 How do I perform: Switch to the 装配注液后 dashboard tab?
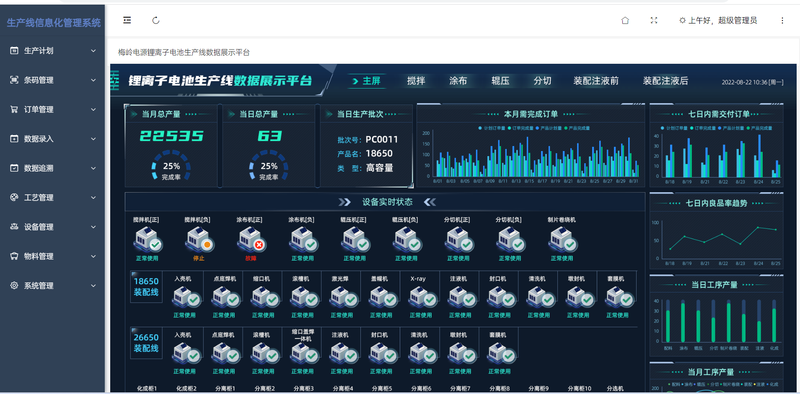(x=666, y=81)
